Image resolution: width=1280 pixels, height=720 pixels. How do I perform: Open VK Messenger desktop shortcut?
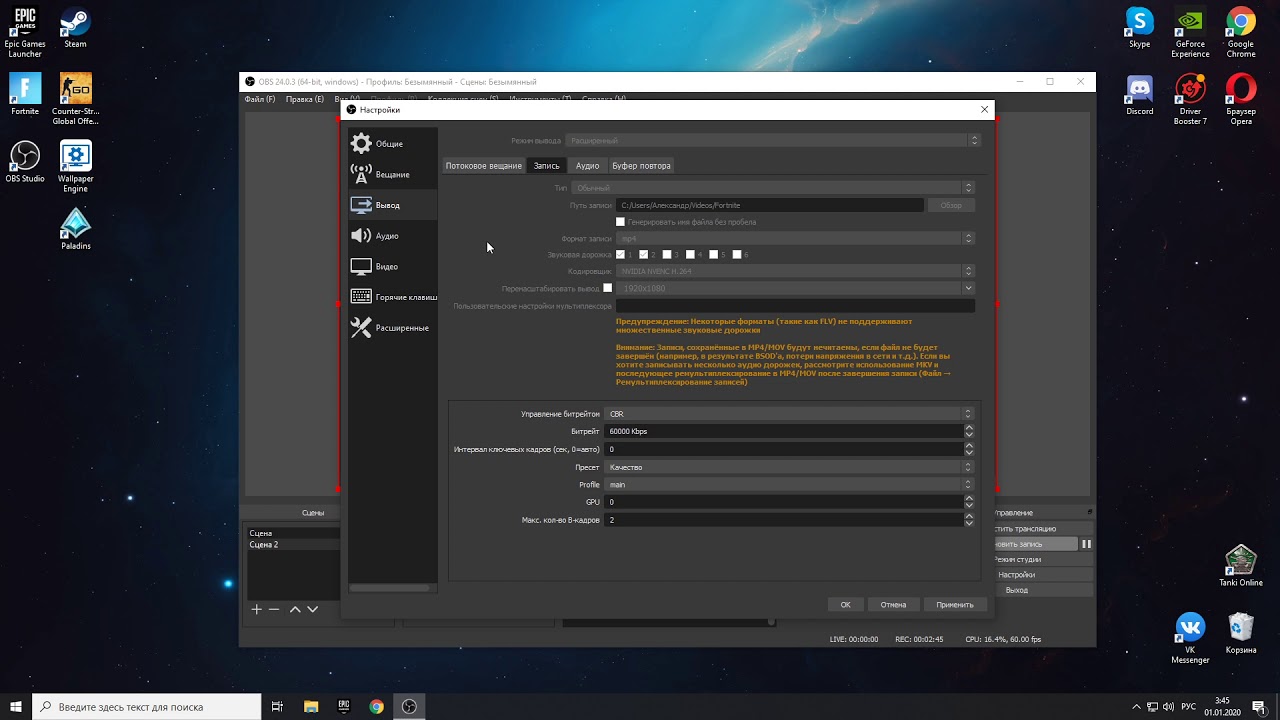(1190, 638)
